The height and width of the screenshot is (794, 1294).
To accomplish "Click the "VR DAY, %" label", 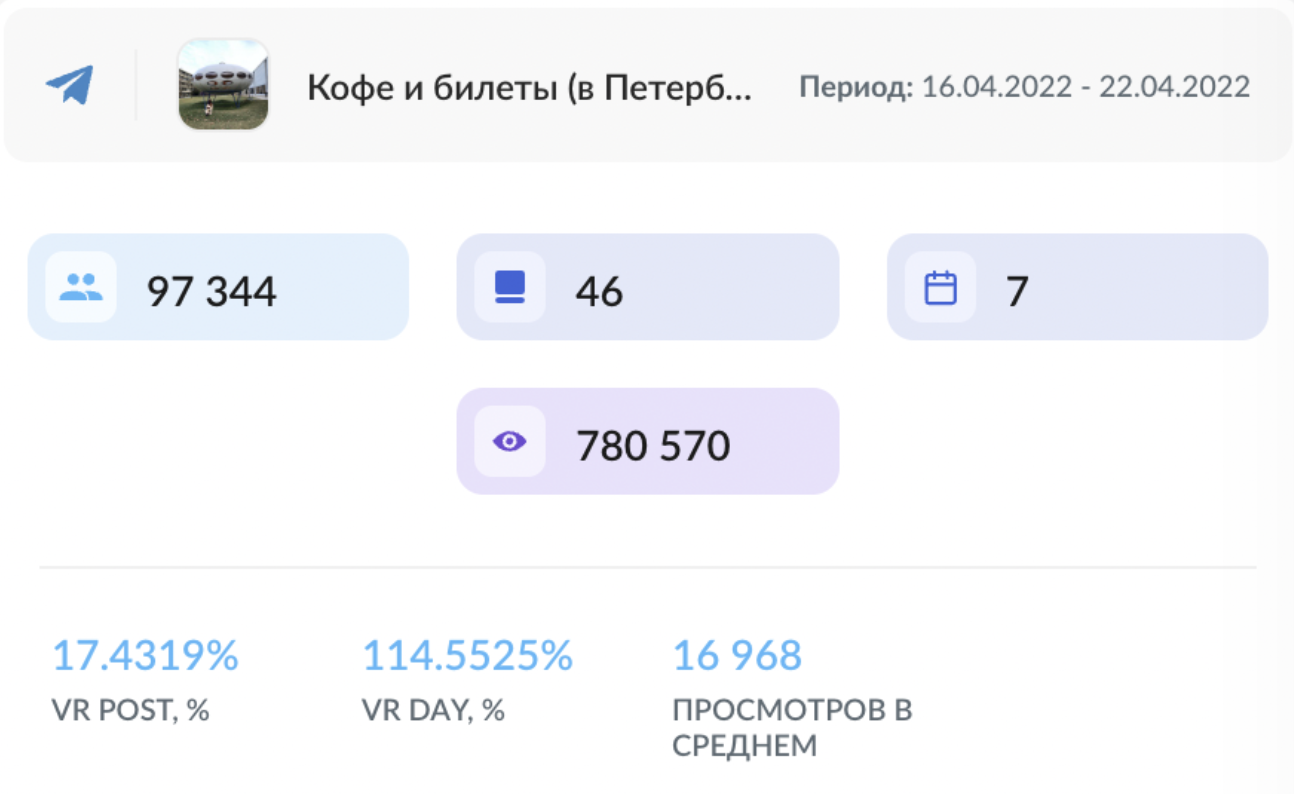I will click(x=433, y=710).
